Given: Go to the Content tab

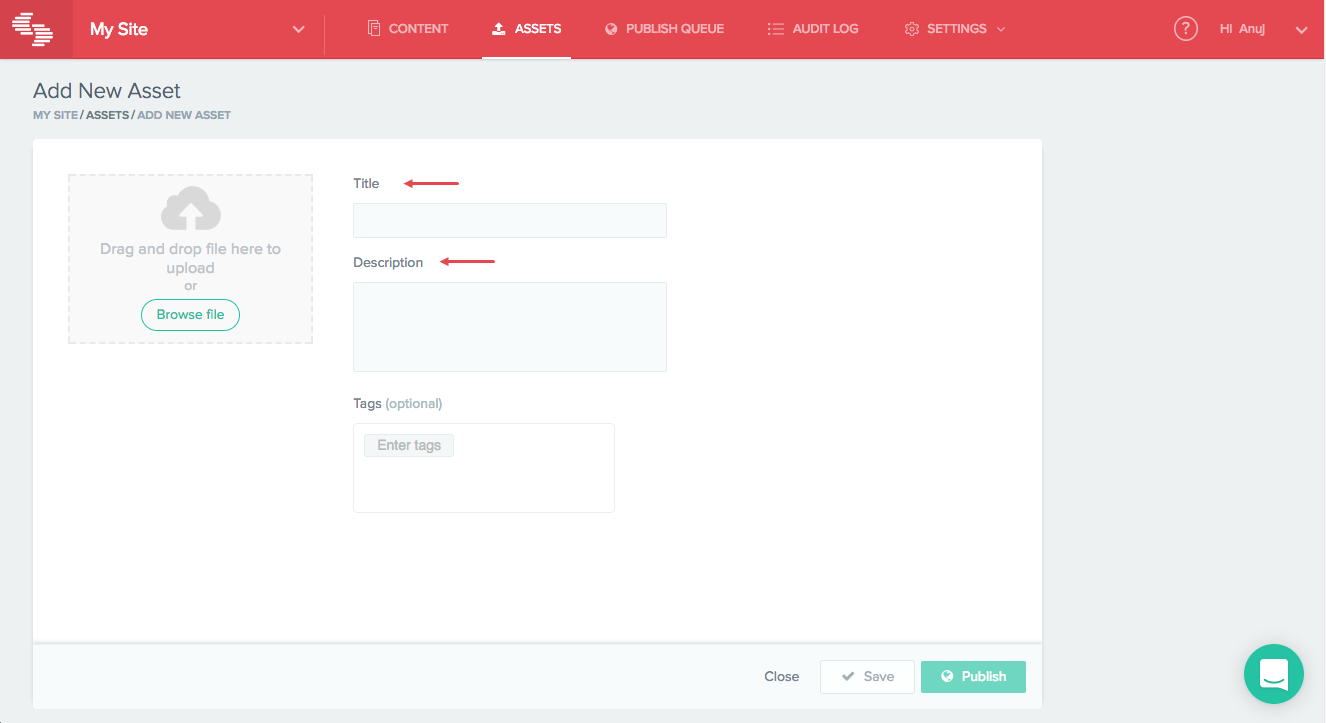Looking at the screenshot, I should pos(408,29).
